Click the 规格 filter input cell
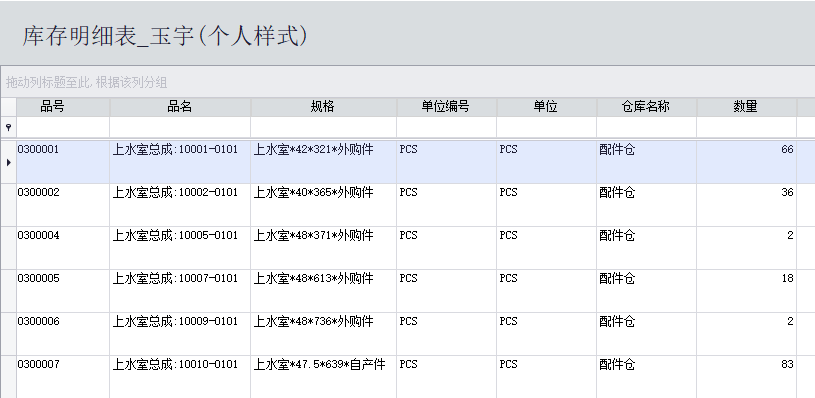The image size is (815, 398). pos(323,127)
